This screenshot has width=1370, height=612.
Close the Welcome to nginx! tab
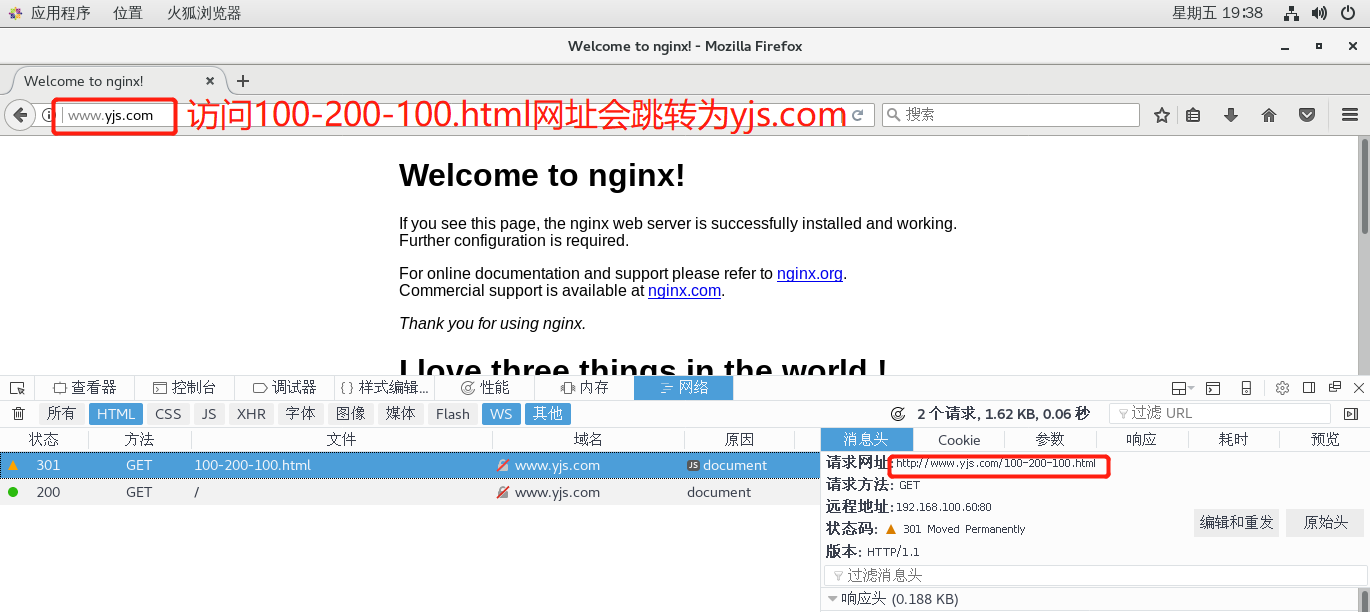tap(210, 81)
